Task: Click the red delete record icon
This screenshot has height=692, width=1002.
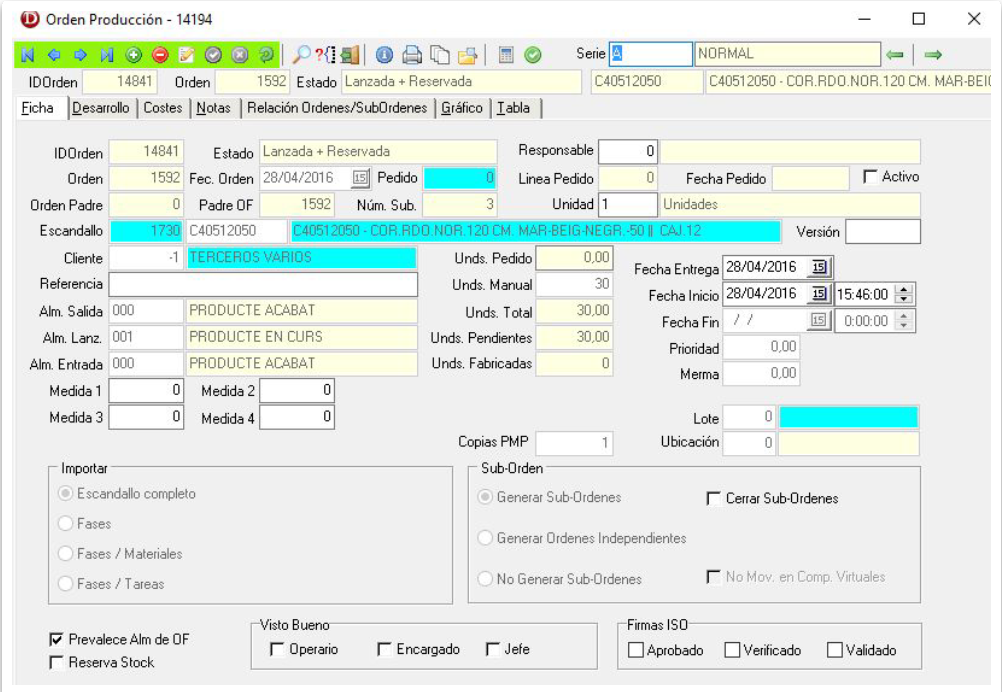Action: (160, 55)
